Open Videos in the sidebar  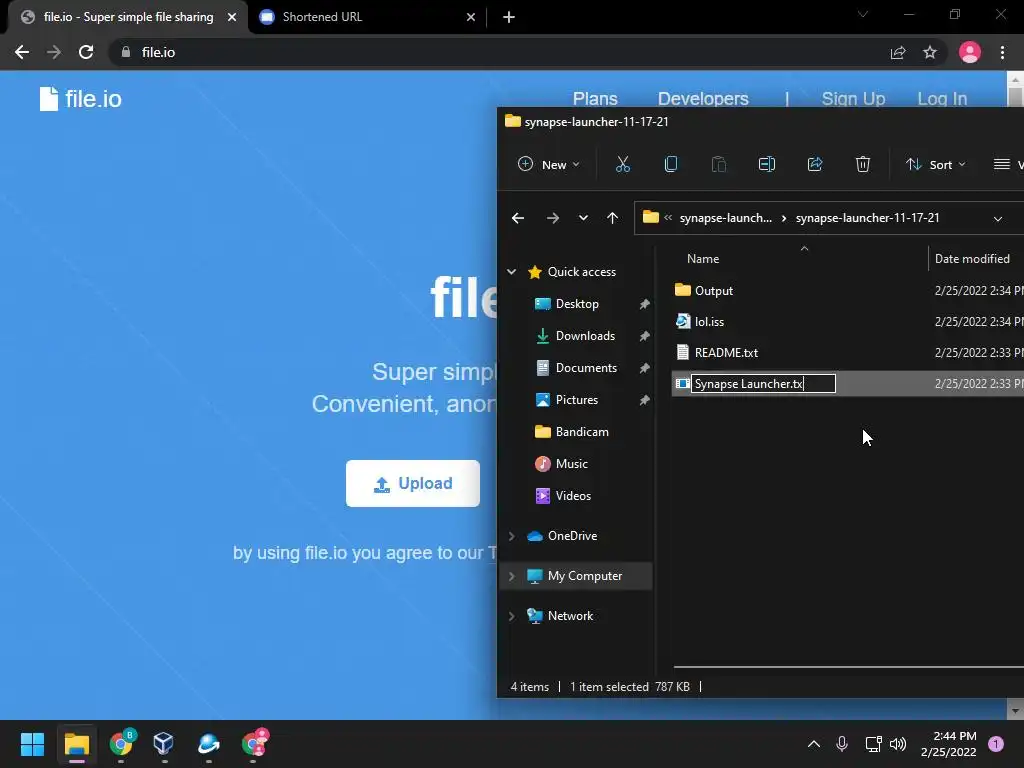573,496
